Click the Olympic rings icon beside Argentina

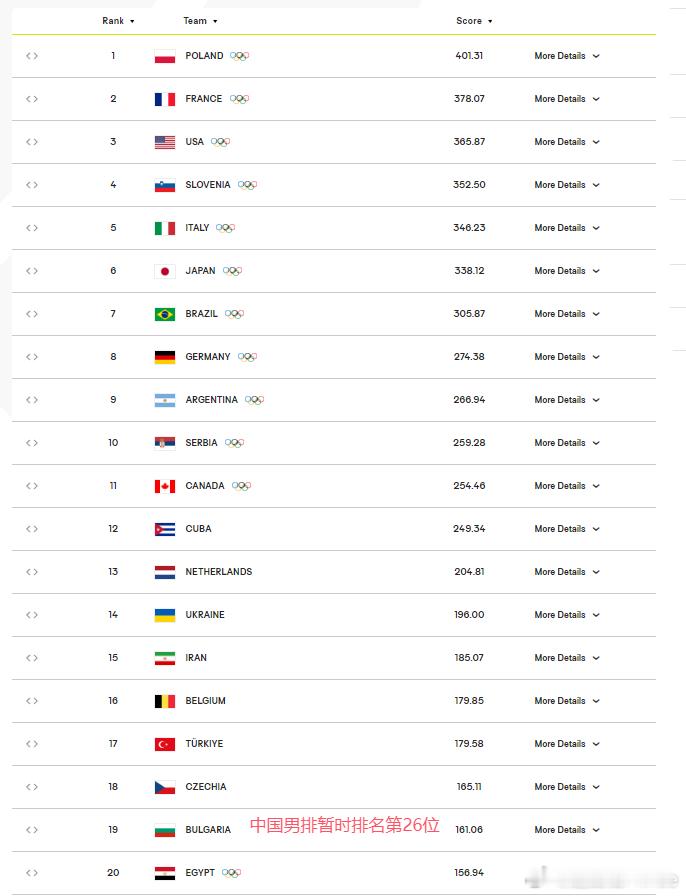tap(254, 399)
